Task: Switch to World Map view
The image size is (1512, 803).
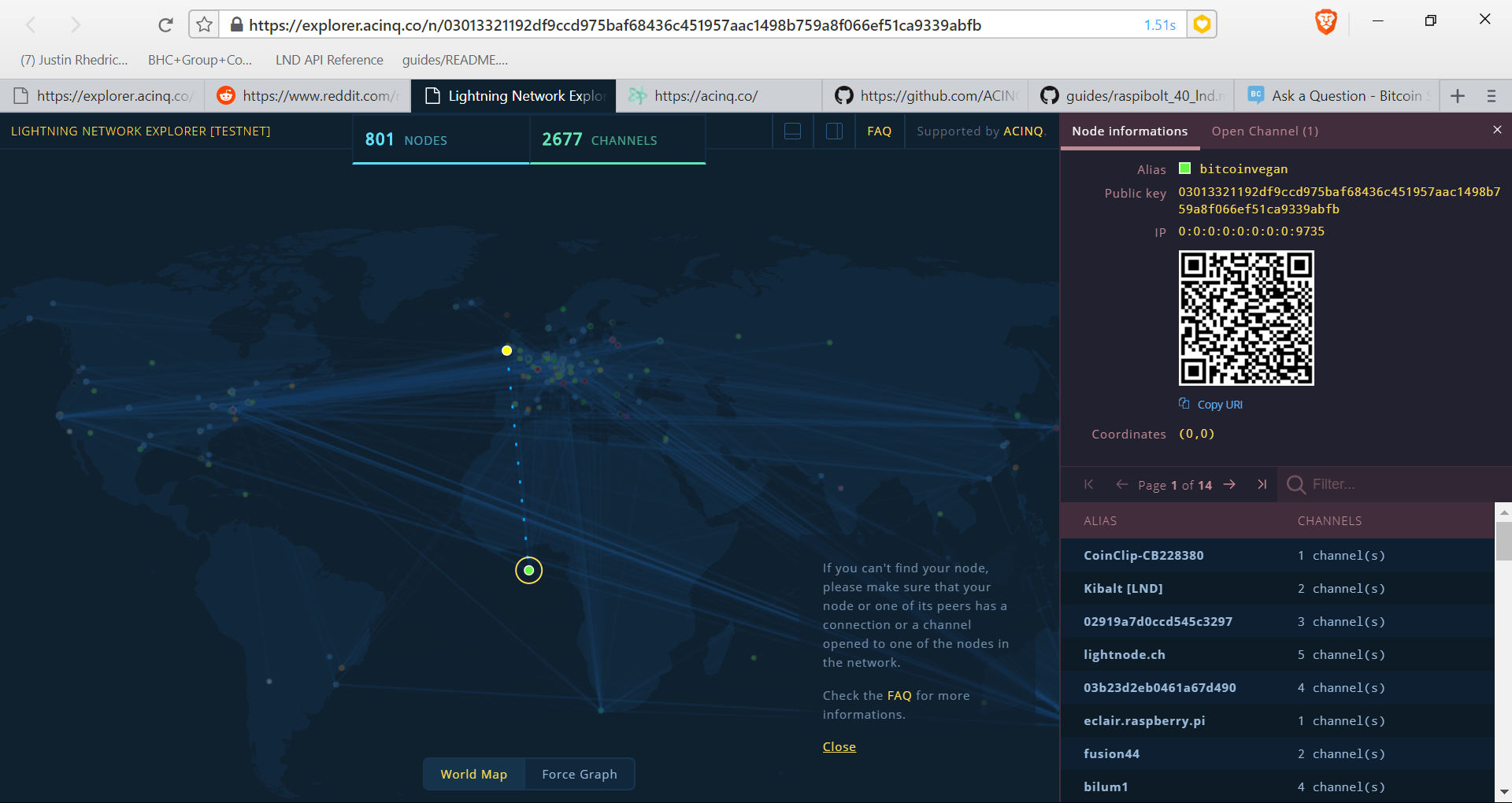Action: [473, 775]
